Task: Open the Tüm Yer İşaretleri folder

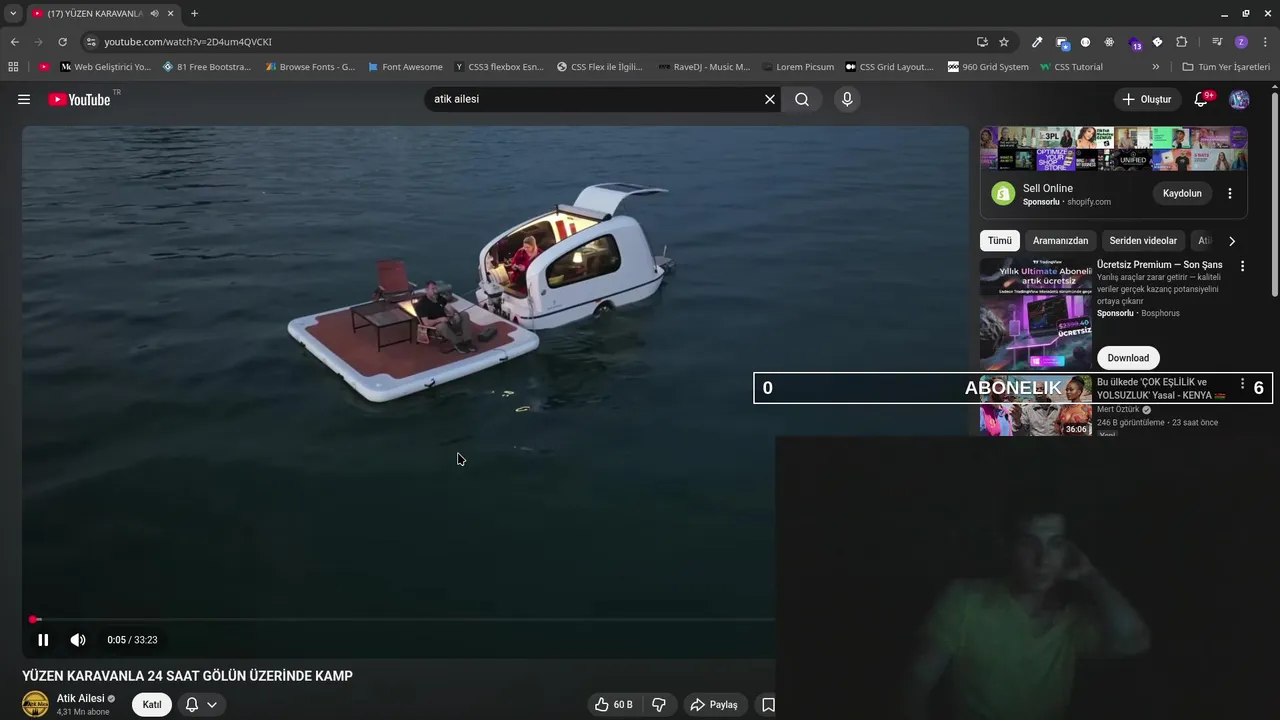Action: coord(1226,67)
